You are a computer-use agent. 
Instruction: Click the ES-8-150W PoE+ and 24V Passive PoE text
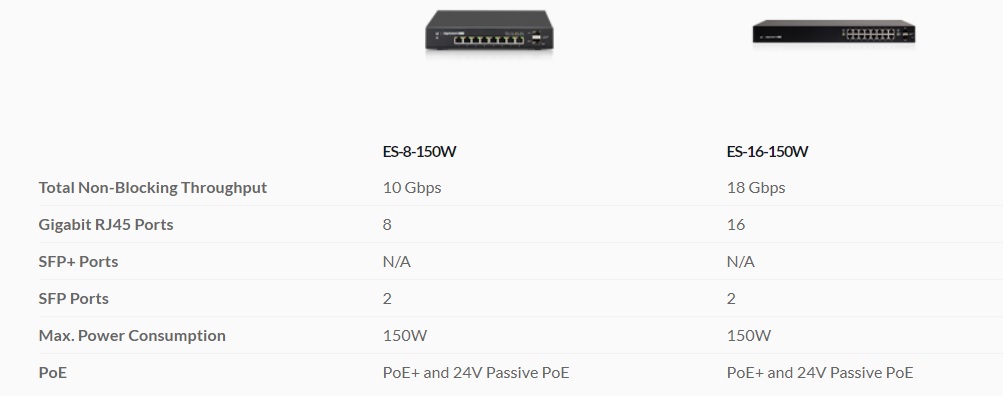pos(476,373)
